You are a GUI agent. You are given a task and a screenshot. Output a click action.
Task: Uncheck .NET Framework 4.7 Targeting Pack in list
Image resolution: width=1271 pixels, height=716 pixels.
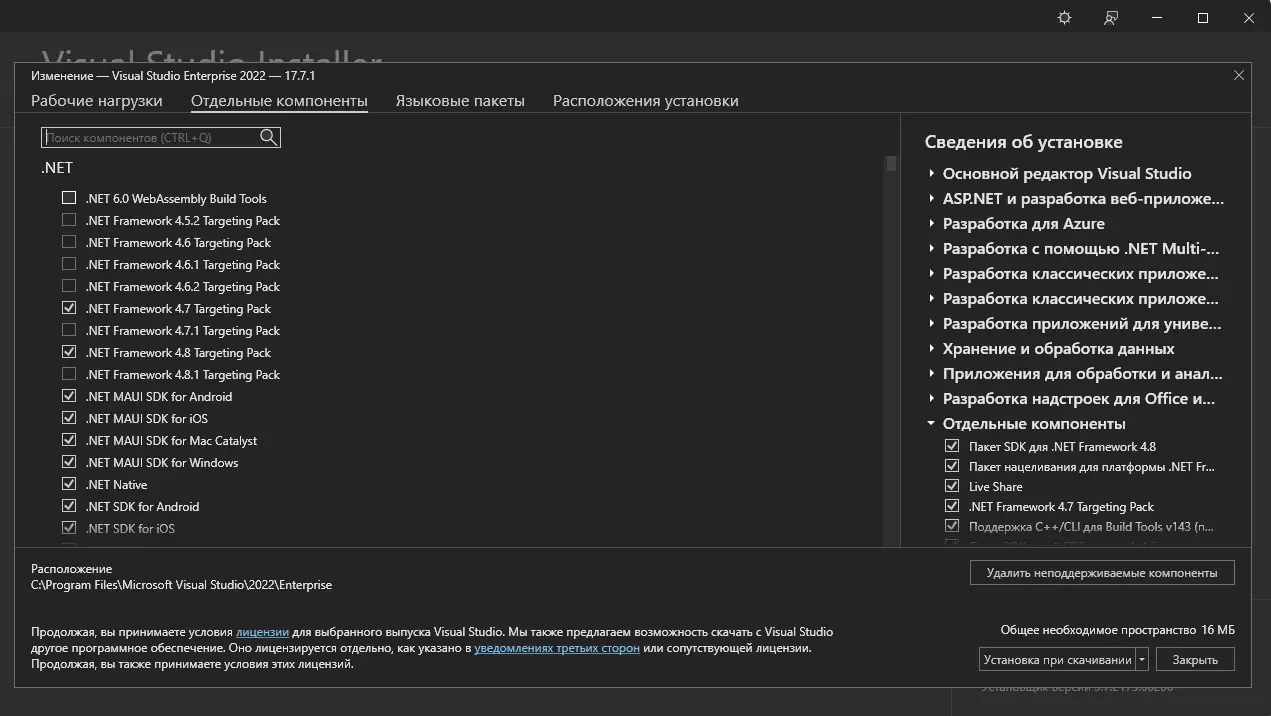coord(69,308)
